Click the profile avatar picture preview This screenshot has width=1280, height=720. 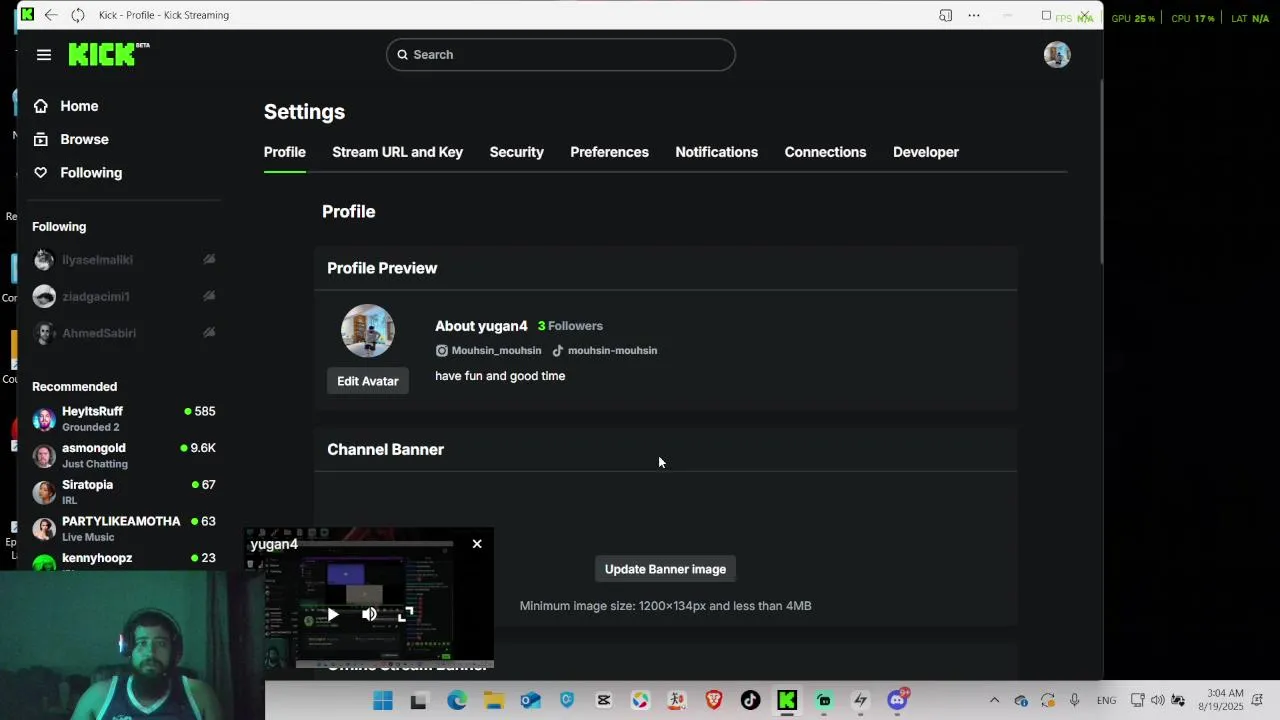pos(368,331)
